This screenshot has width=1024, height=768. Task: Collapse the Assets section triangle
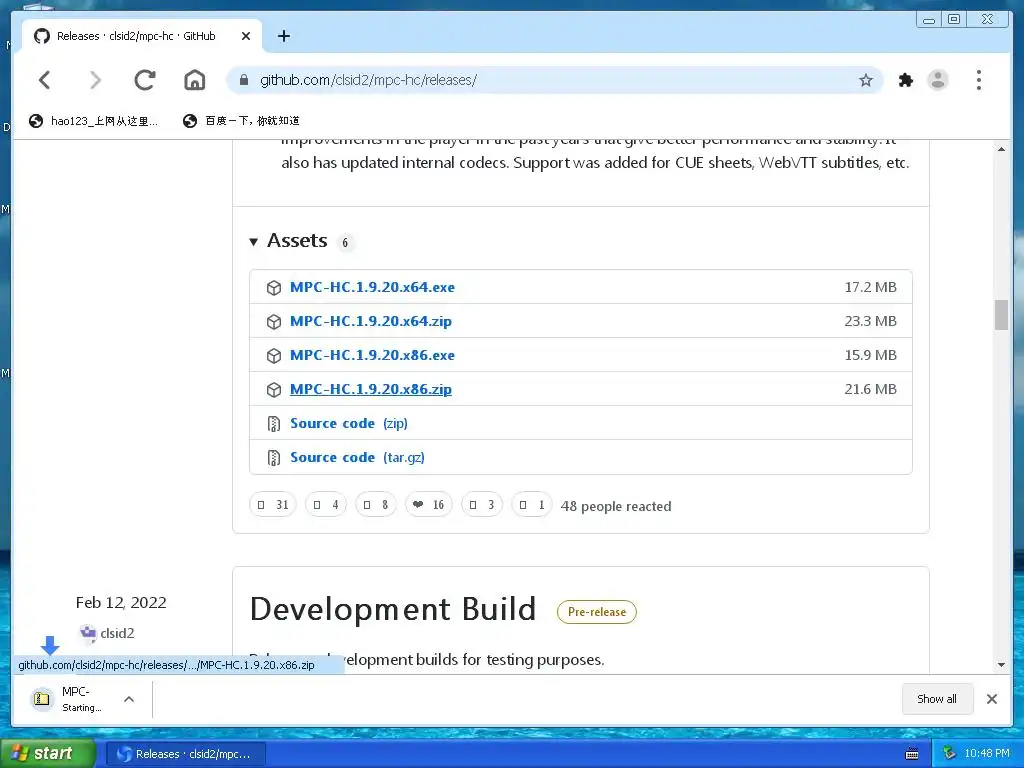(253, 242)
